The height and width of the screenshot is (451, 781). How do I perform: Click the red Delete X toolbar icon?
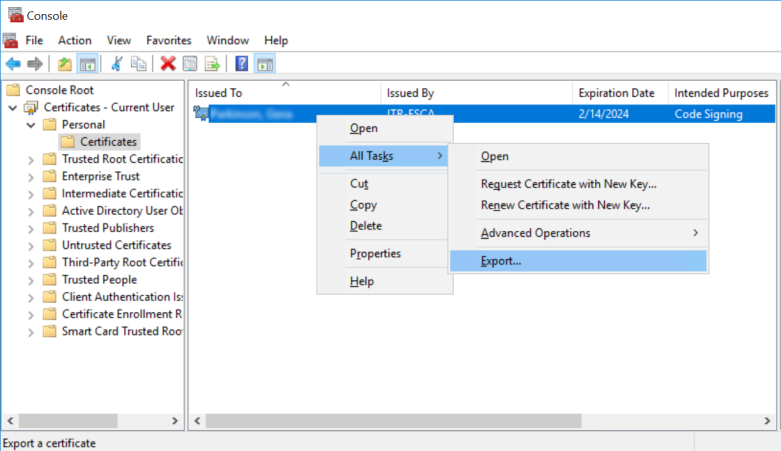168,64
